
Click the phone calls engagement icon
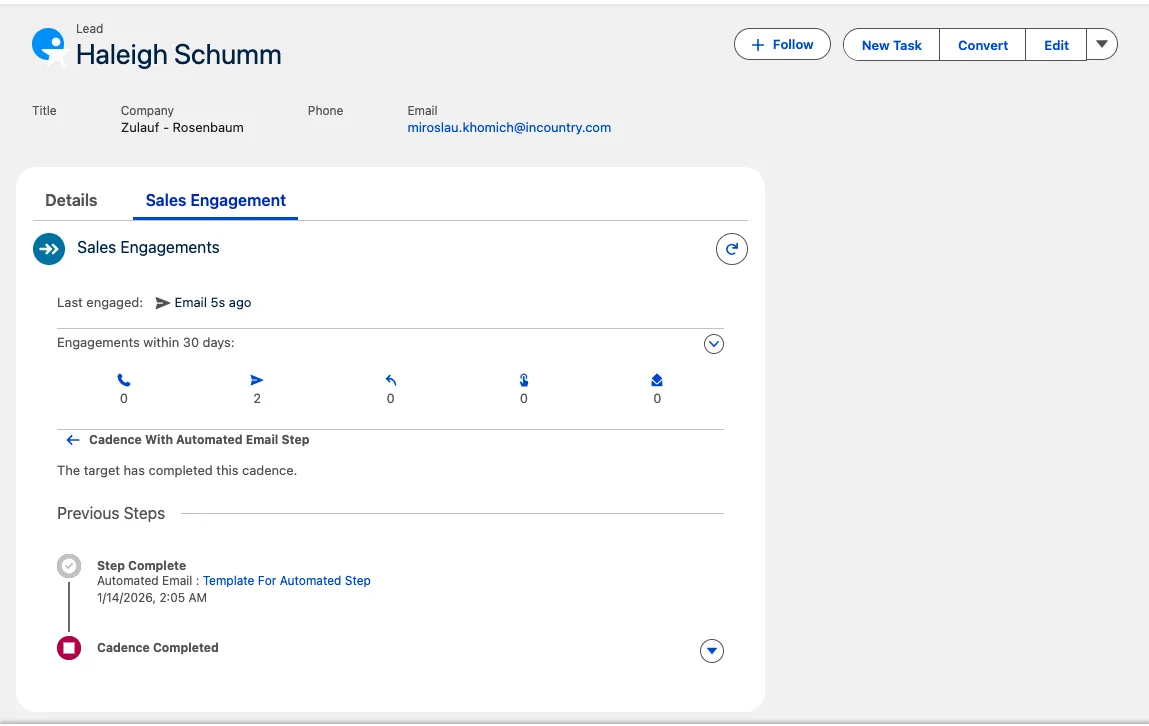tap(124, 380)
